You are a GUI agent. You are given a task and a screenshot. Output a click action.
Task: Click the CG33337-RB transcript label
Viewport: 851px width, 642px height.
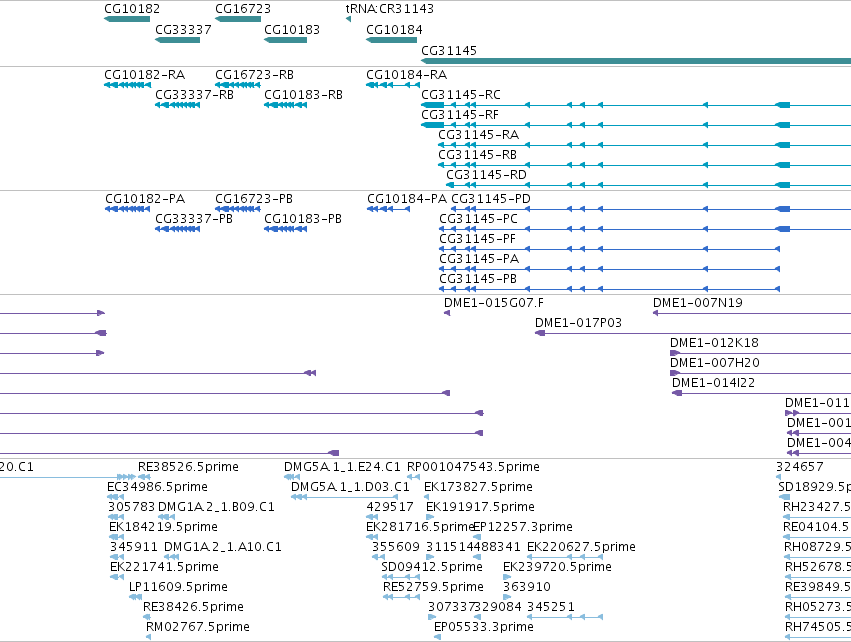click(x=194, y=94)
